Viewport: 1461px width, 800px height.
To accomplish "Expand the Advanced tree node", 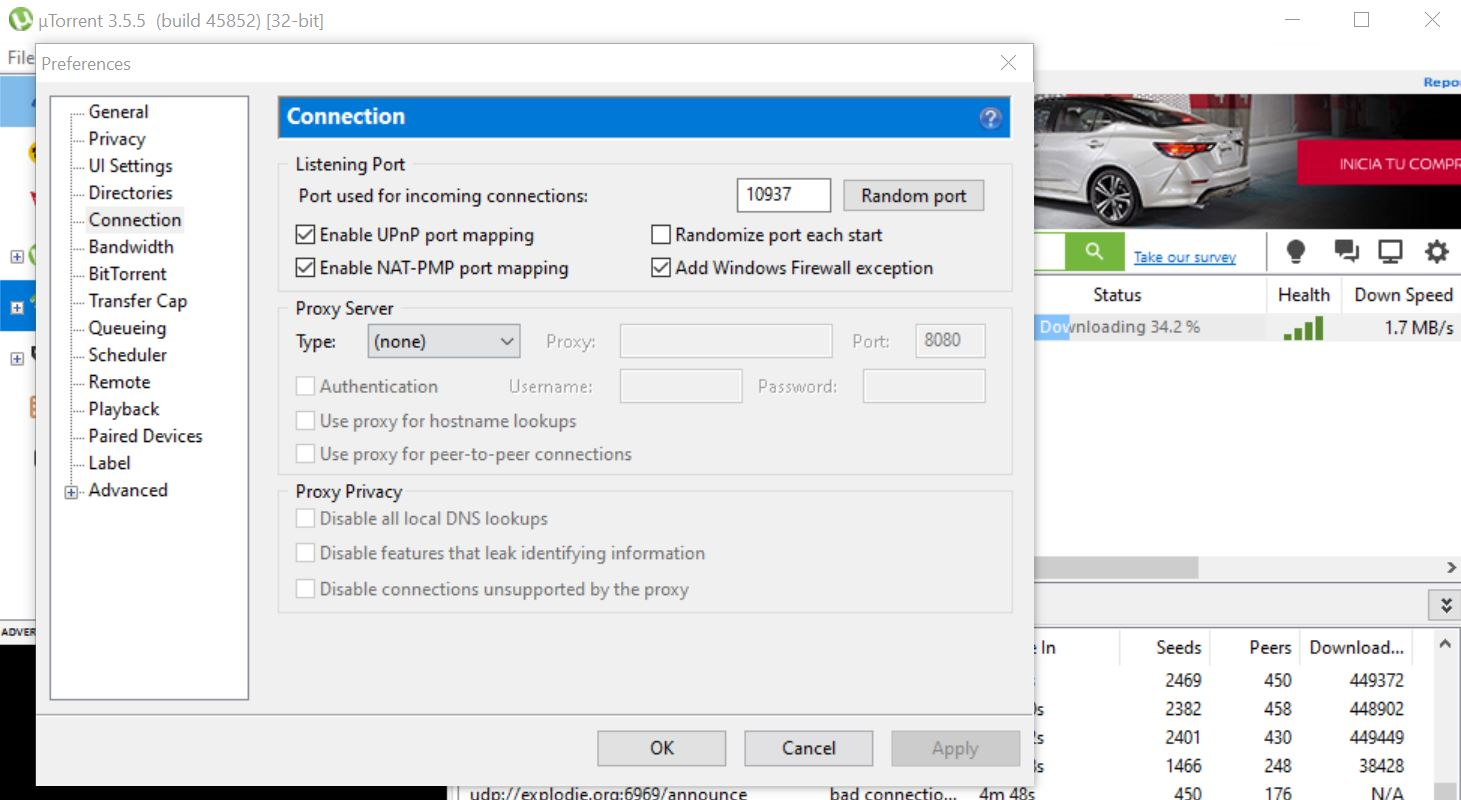I will click(x=71, y=491).
